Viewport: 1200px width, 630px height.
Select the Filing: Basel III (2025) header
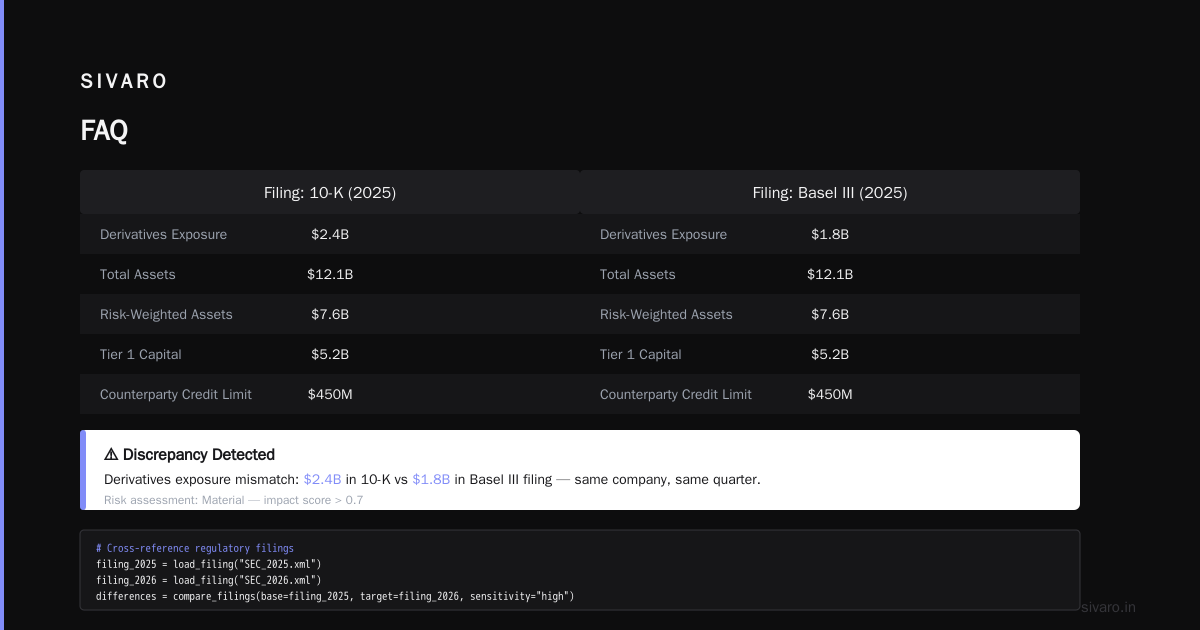(x=830, y=192)
